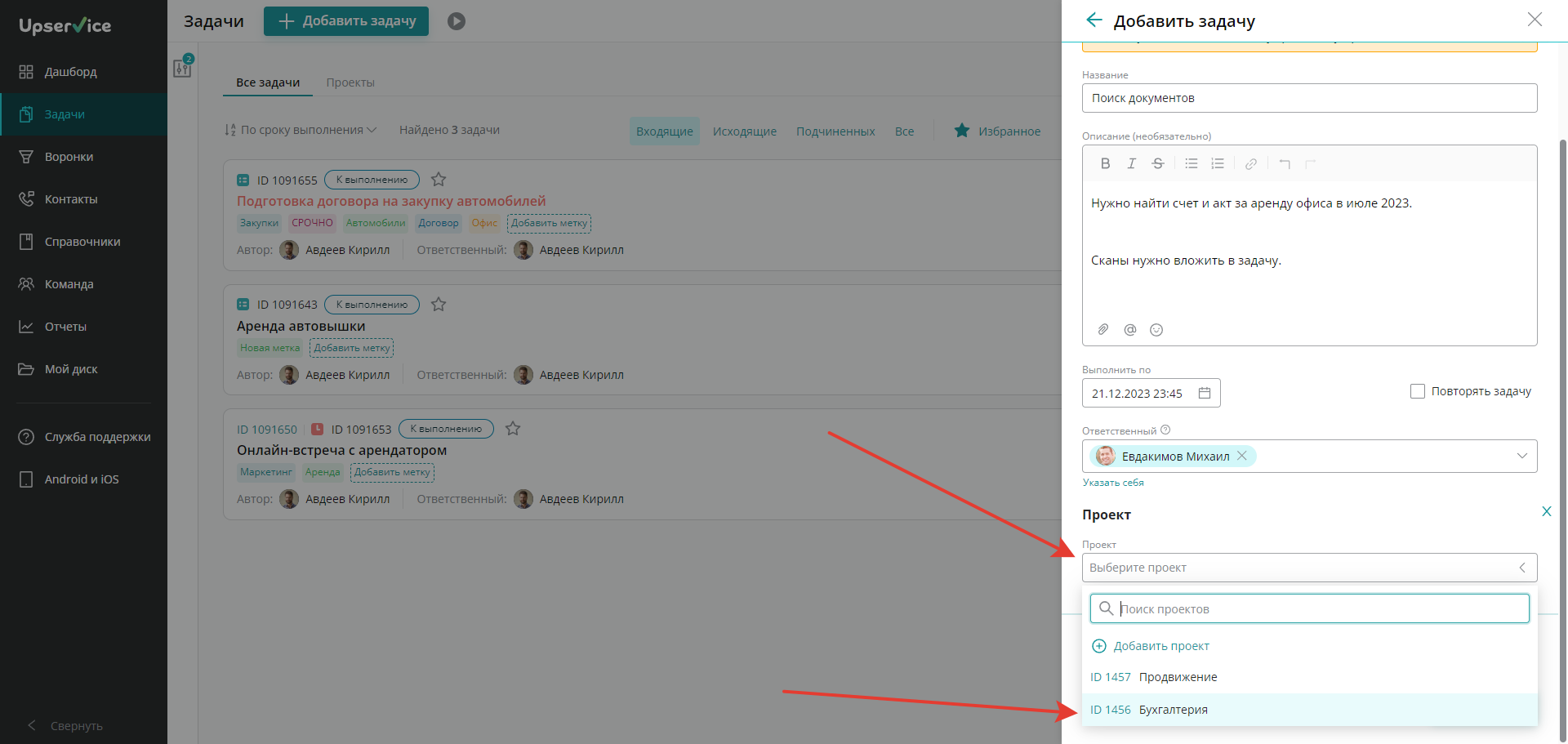Open Отчеты in the sidebar
Image resolution: width=1568 pixels, height=744 pixels.
(83, 327)
